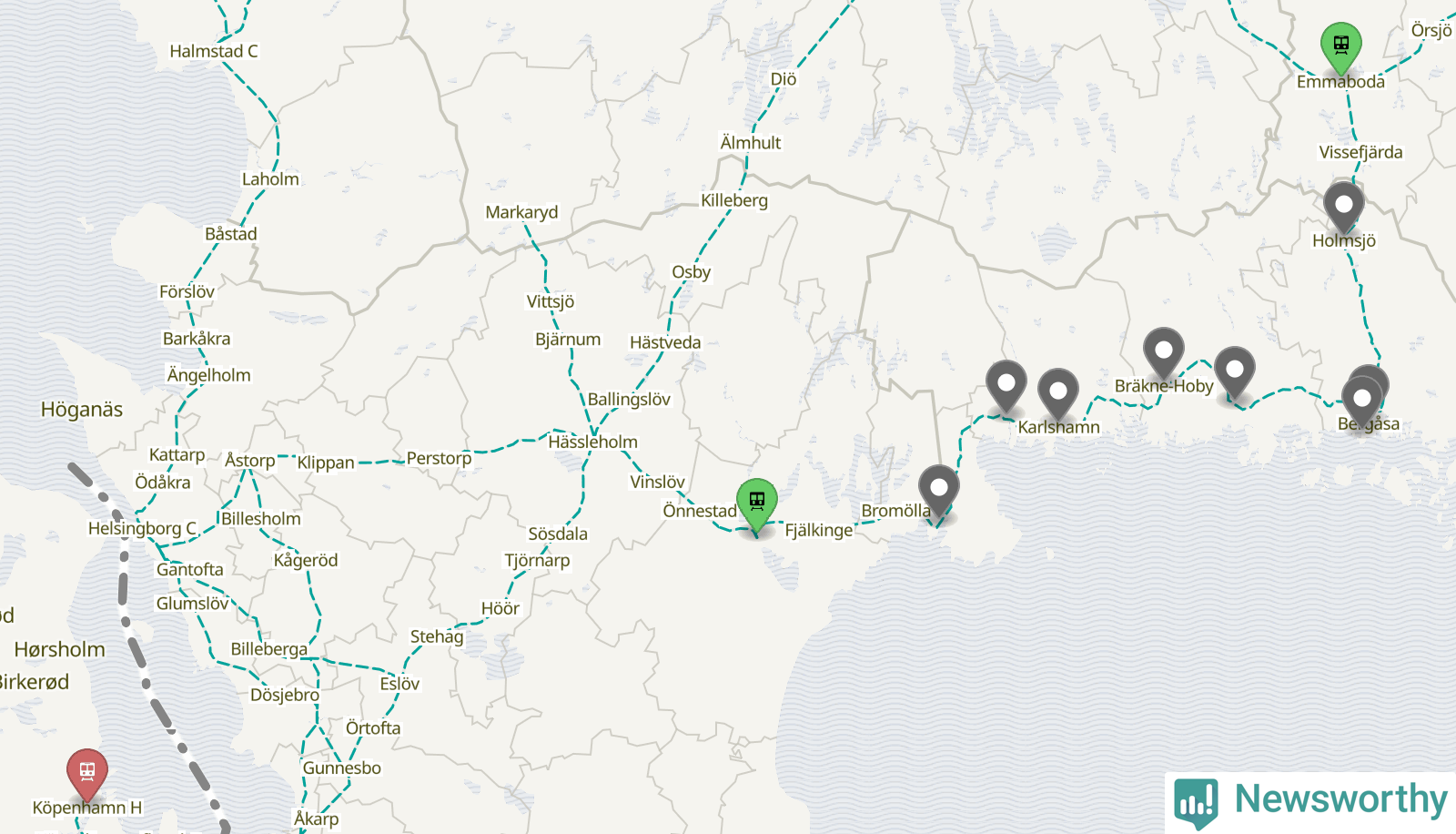The width and height of the screenshot is (1456, 834).
Task: Click the Halmstad C station label
Action: coord(214,51)
